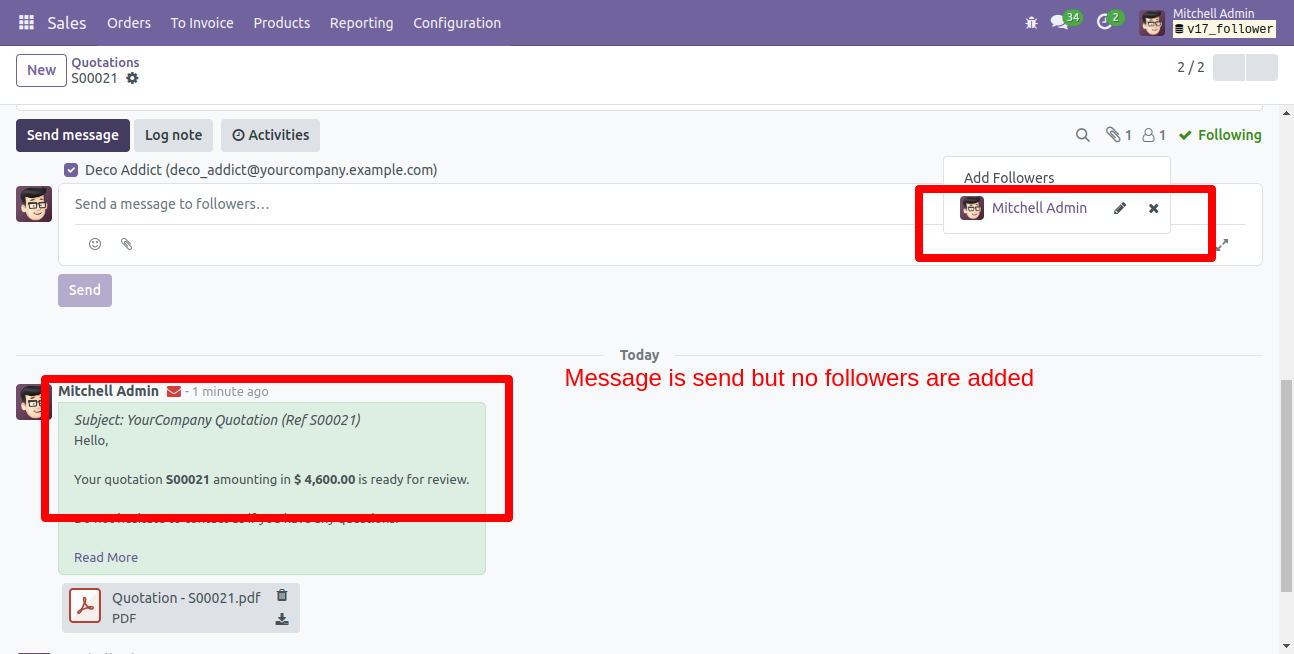Click Read More link in message

tap(106, 557)
